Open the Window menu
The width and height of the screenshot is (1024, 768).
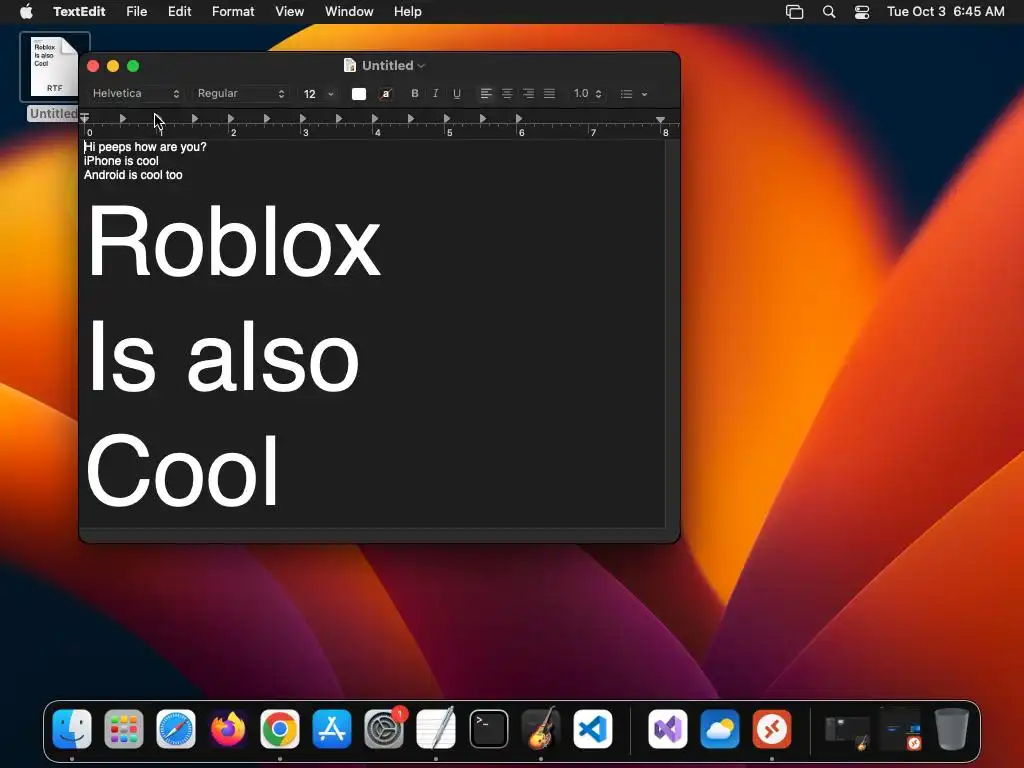pyautogui.click(x=349, y=11)
